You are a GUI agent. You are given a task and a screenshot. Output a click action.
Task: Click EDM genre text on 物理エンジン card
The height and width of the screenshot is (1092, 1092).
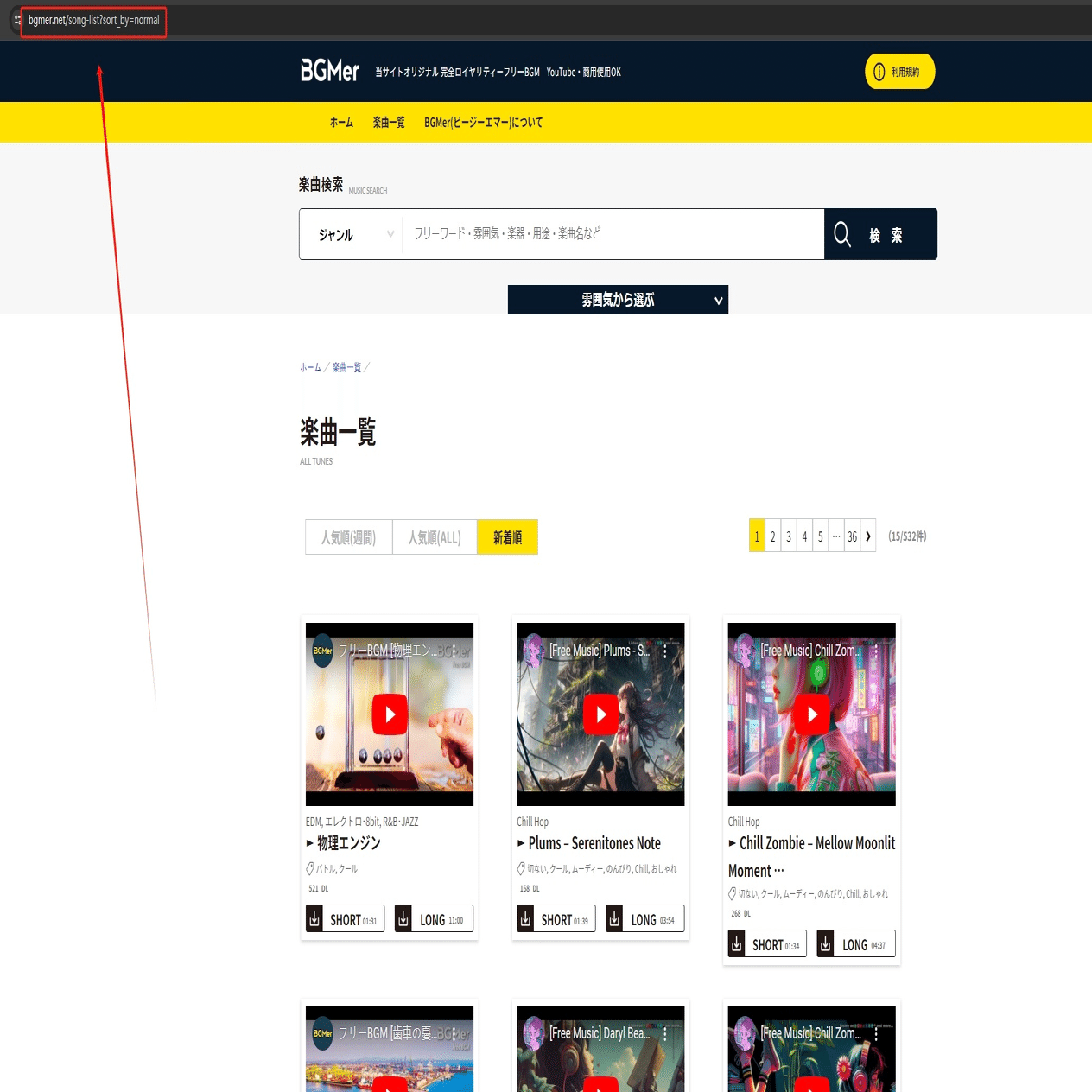pos(313,822)
